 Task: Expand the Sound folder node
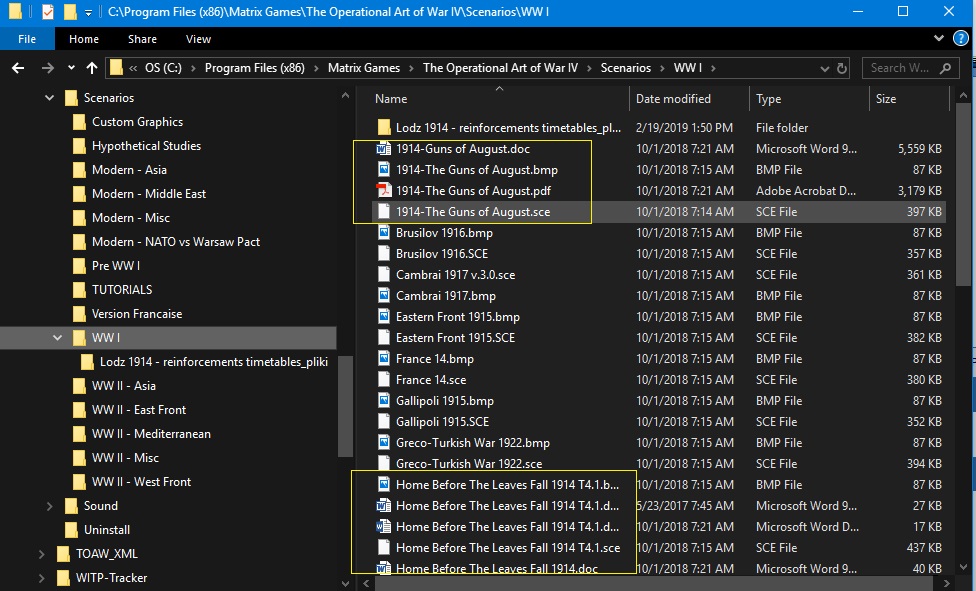pyautogui.click(x=49, y=506)
